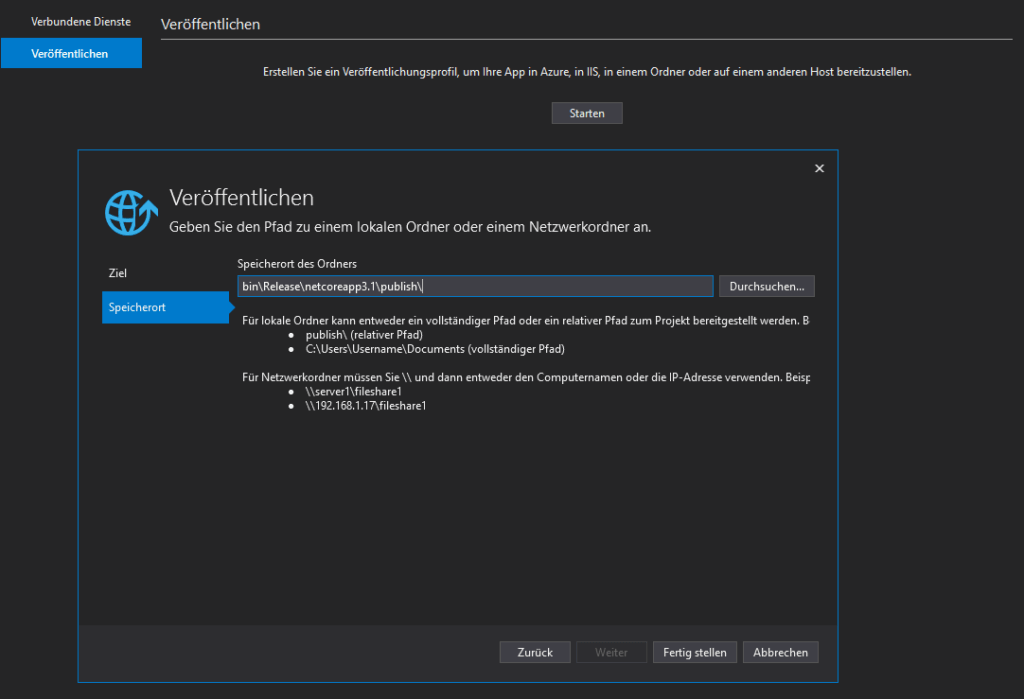Click the disabled Weiter button
The height and width of the screenshot is (699, 1024).
[611, 652]
